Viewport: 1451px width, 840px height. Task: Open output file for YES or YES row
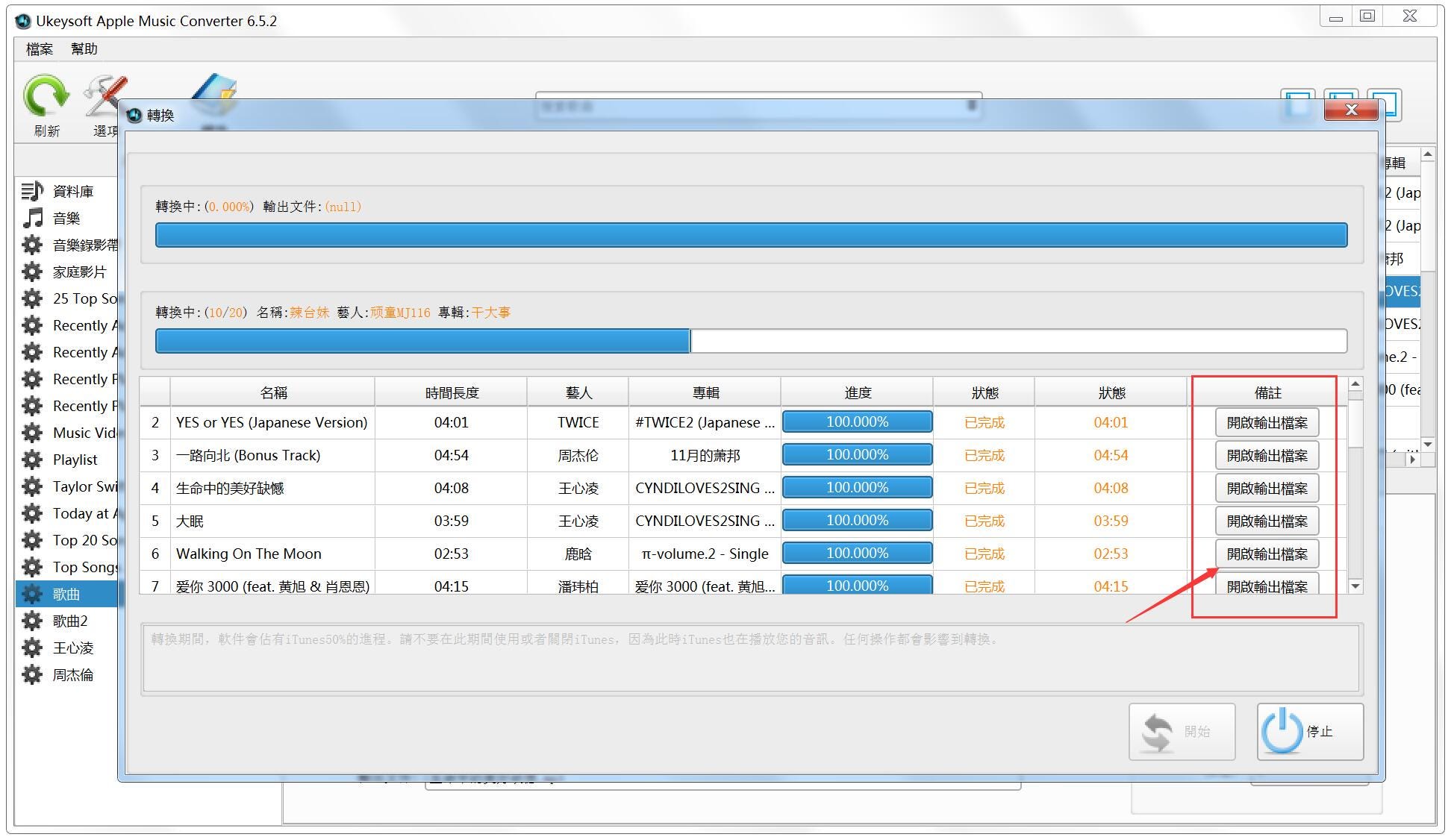[1267, 422]
